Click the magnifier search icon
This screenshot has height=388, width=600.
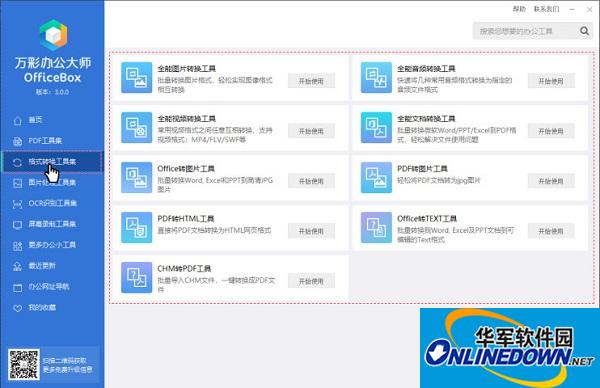tap(584, 31)
